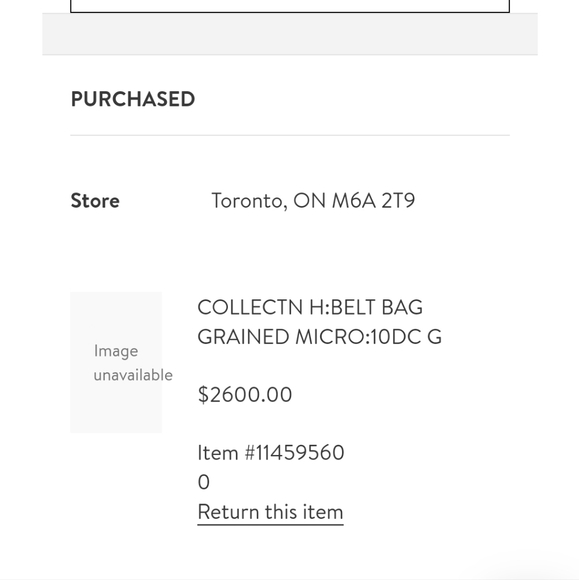
Task: Click the $2600.00 price
Action: coord(245,394)
